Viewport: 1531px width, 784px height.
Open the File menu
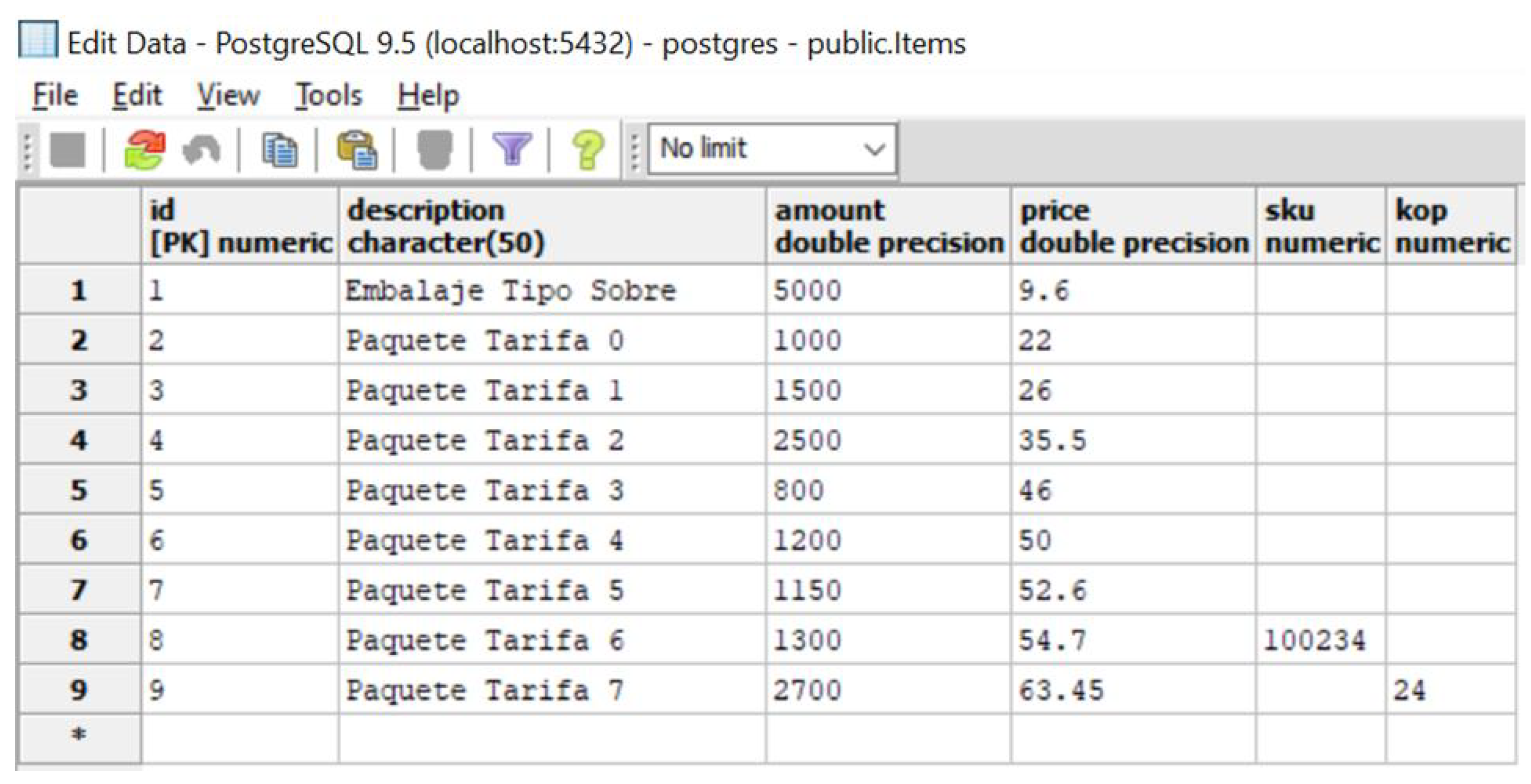pyautogui.click(x=54, y=96)
